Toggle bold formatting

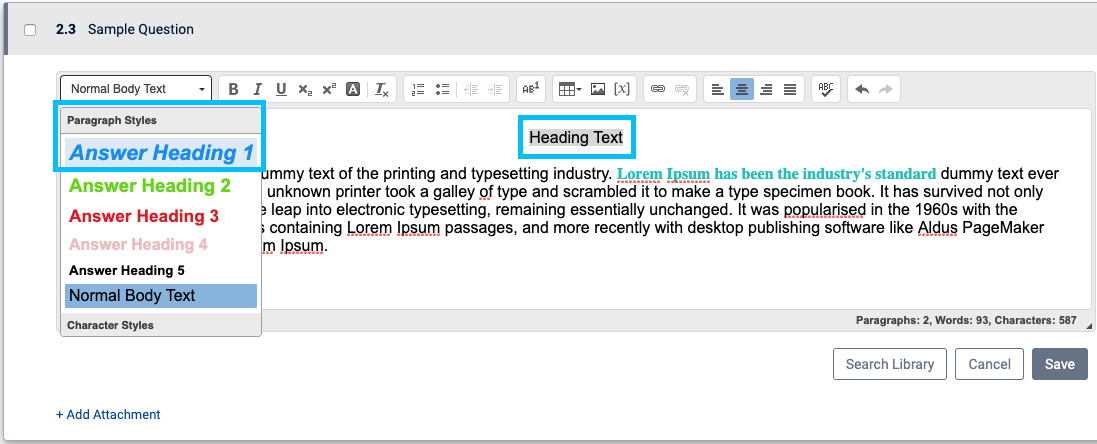pos(234,89)
